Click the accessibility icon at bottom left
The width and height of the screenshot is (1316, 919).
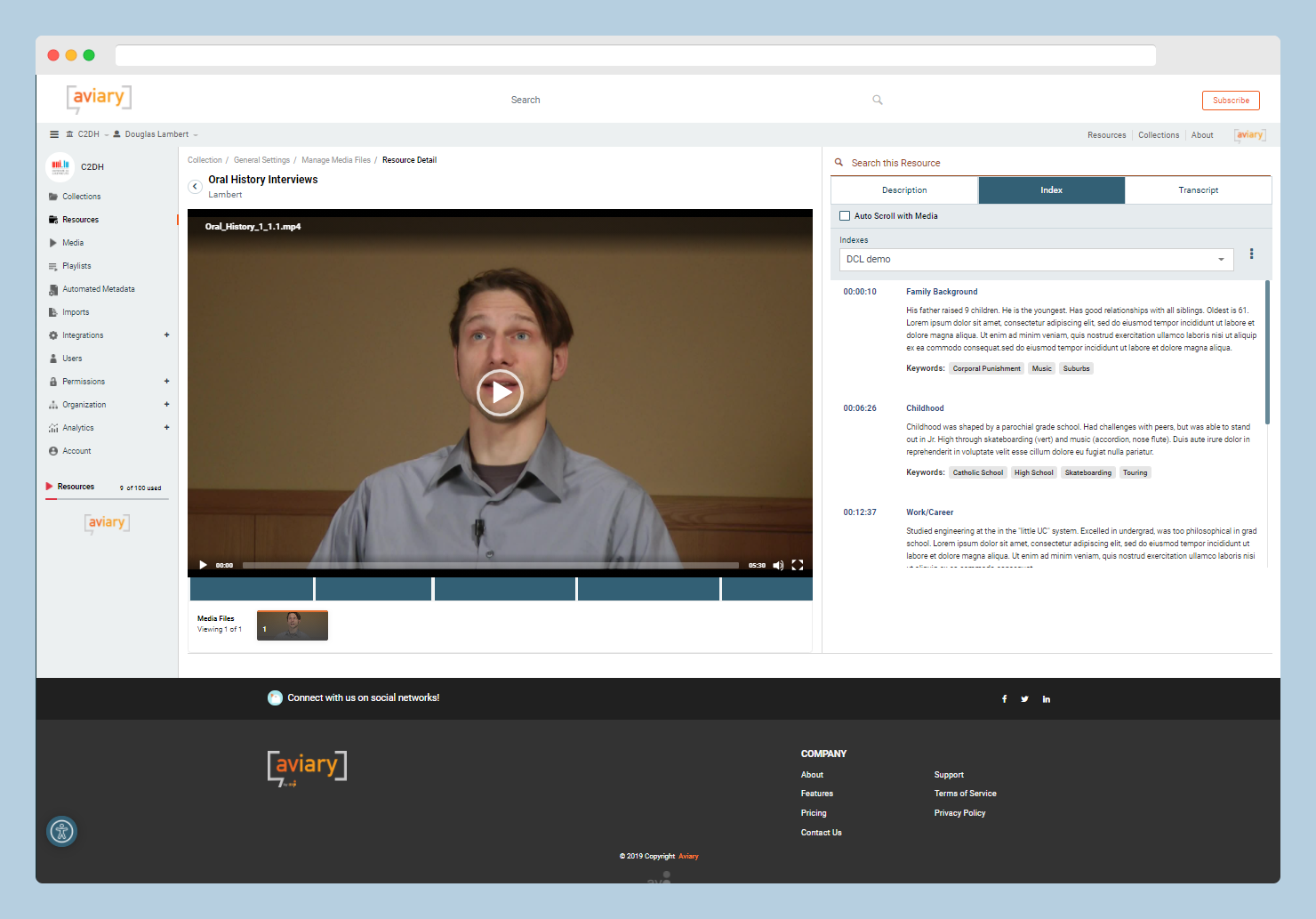61,832
